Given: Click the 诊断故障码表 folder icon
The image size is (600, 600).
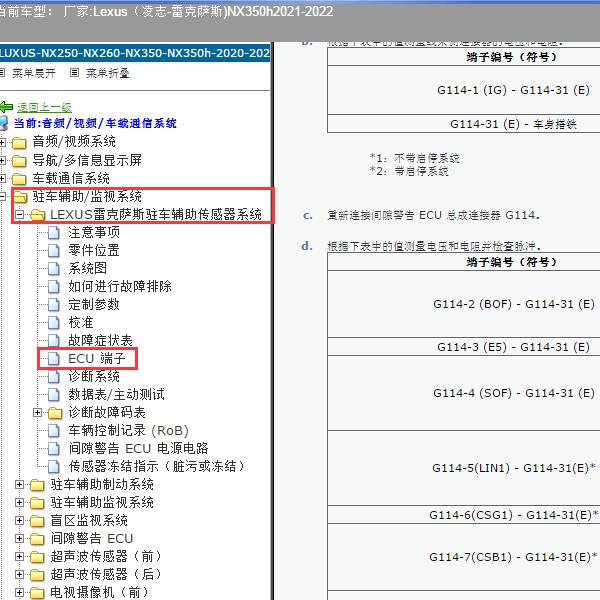Looking at the screenshot, I should coord(55,413).
